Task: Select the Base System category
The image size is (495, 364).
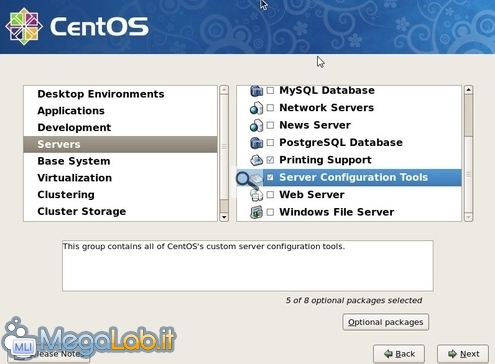Action: pyautogui.click(x=120, y=161)
